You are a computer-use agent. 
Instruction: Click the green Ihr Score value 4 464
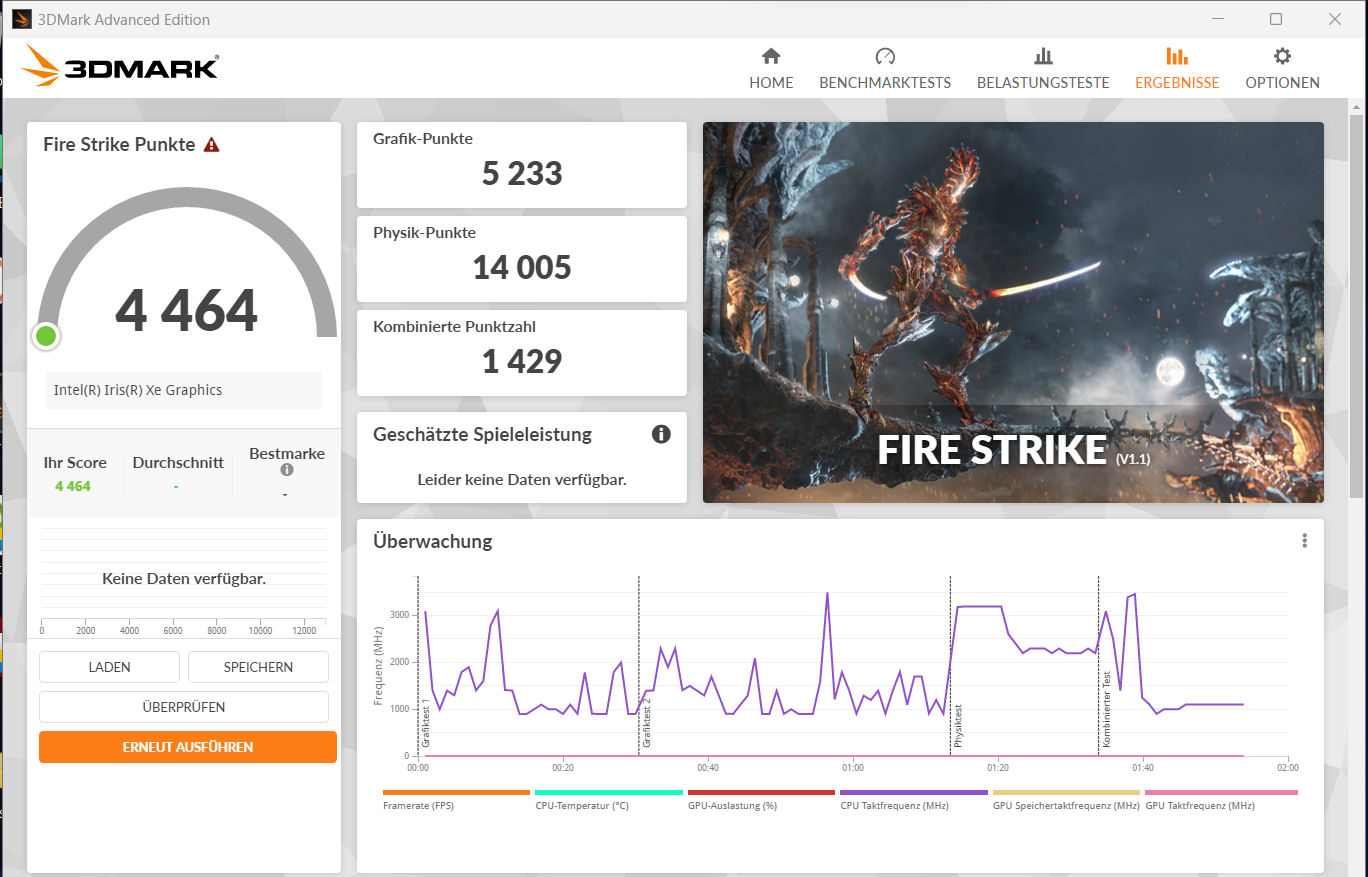pos(73,486)
